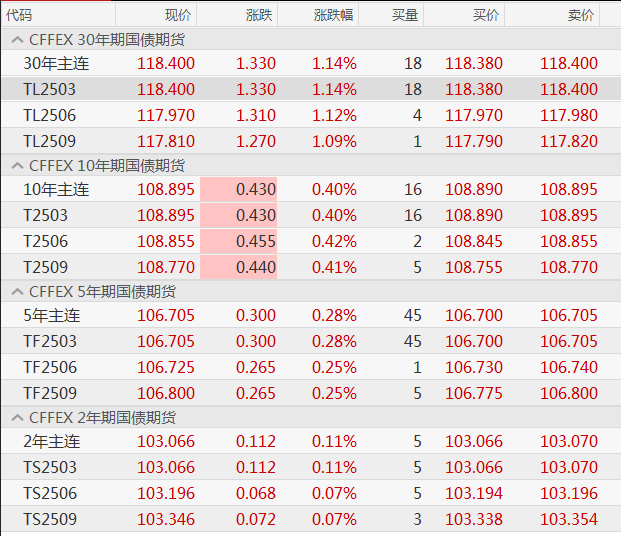
Task: Sort by the 买价 column header
Action: 464,15
